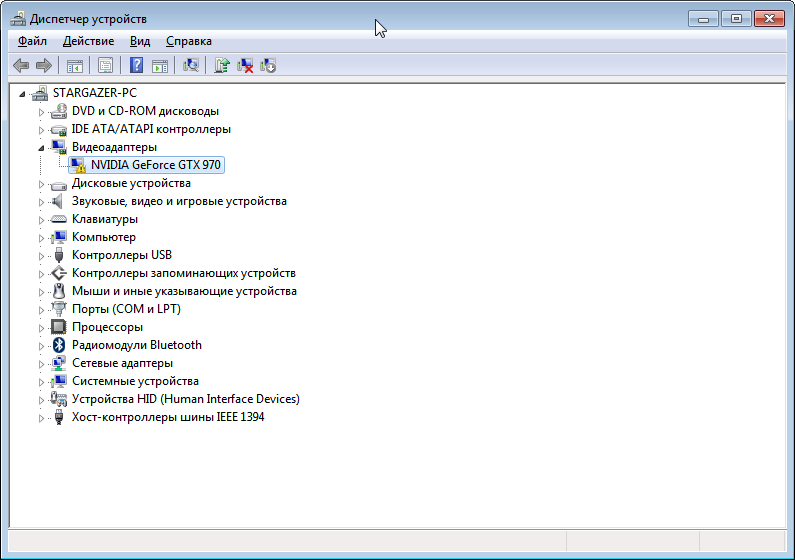This screenshot has width=795, height=560.
Task: Toggle the console tree pane icon
Action: pos(74,66)
